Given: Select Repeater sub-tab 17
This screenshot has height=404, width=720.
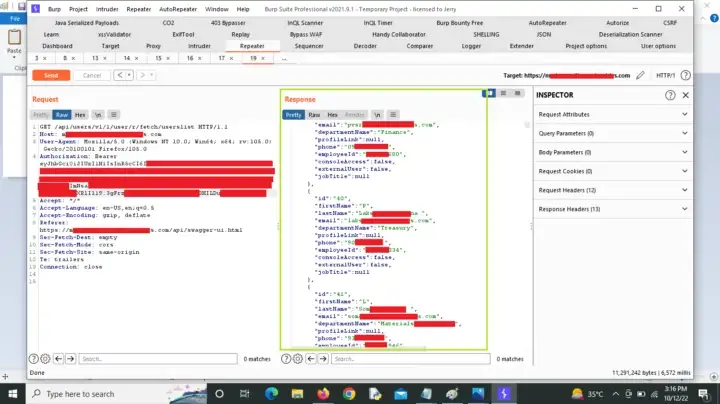Looking at the screenshot, I should pyautogui.click(x=222, y=58).
